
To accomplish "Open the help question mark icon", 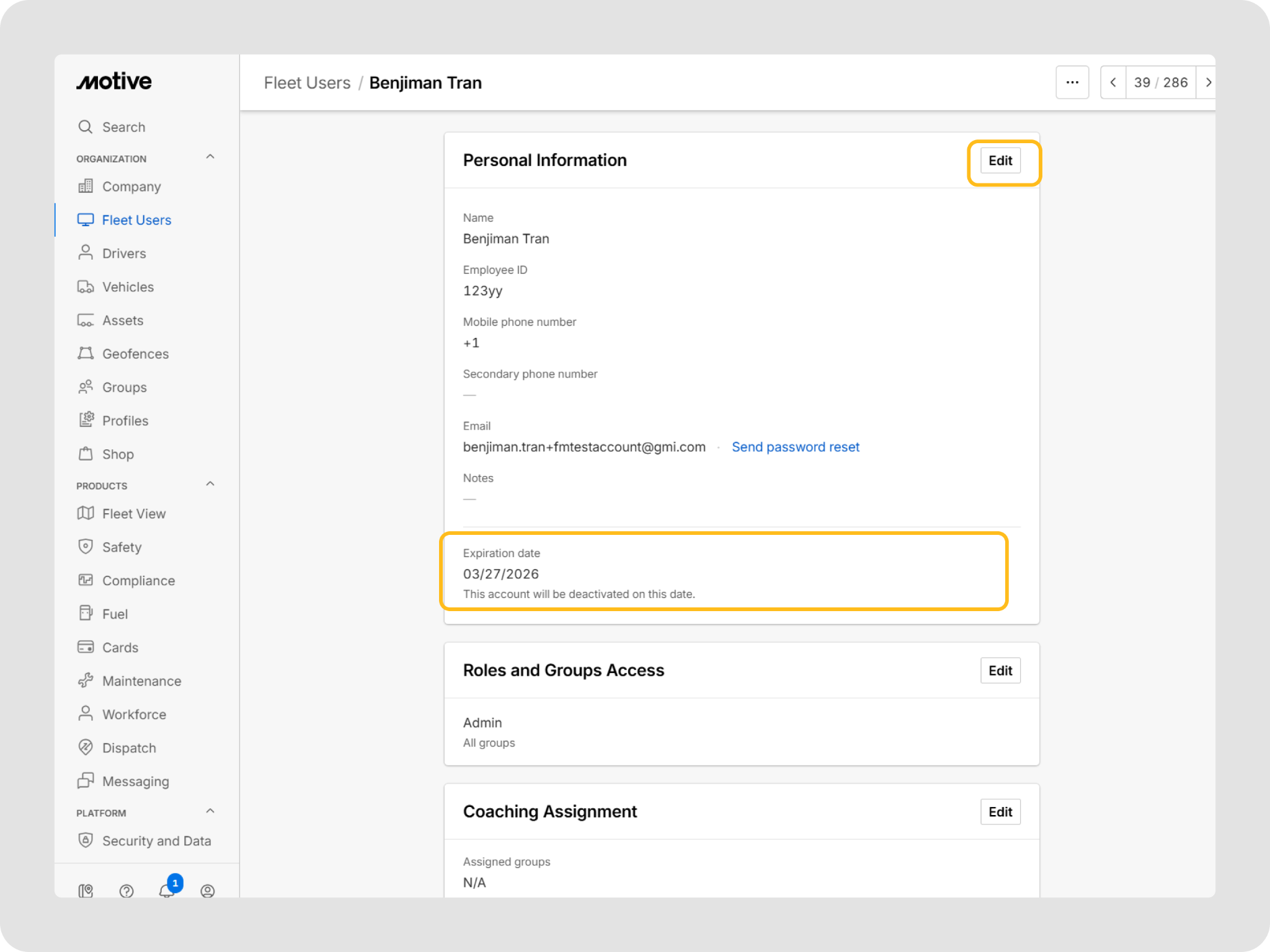I will pyautogui.click(x=127, y=891).
